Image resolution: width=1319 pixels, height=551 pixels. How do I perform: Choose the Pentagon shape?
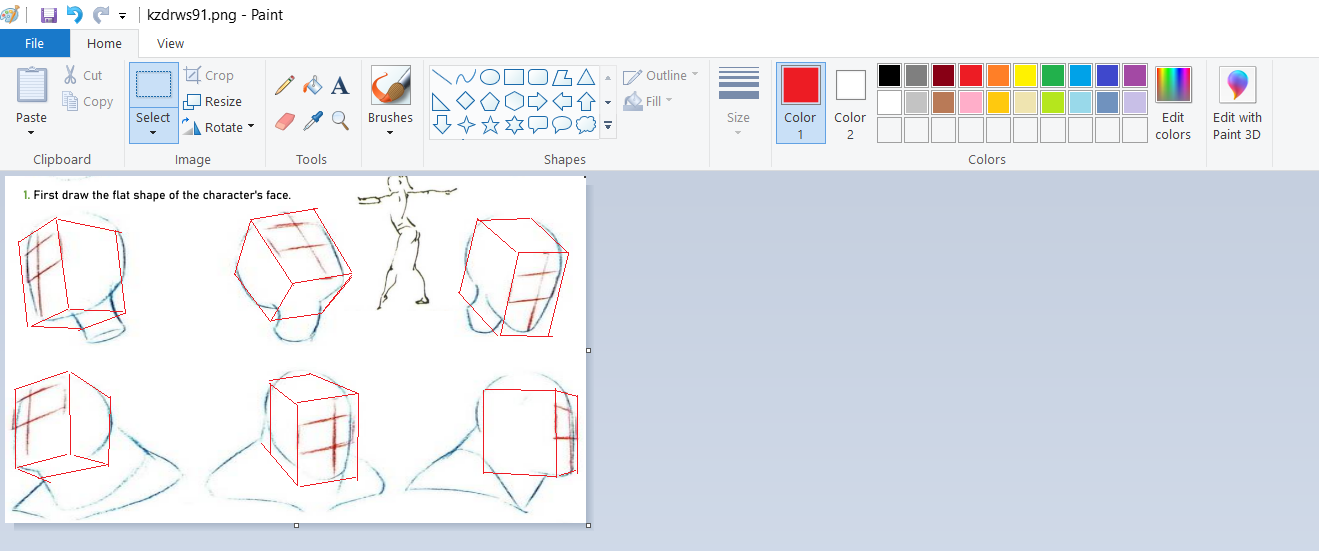(490, 101)
